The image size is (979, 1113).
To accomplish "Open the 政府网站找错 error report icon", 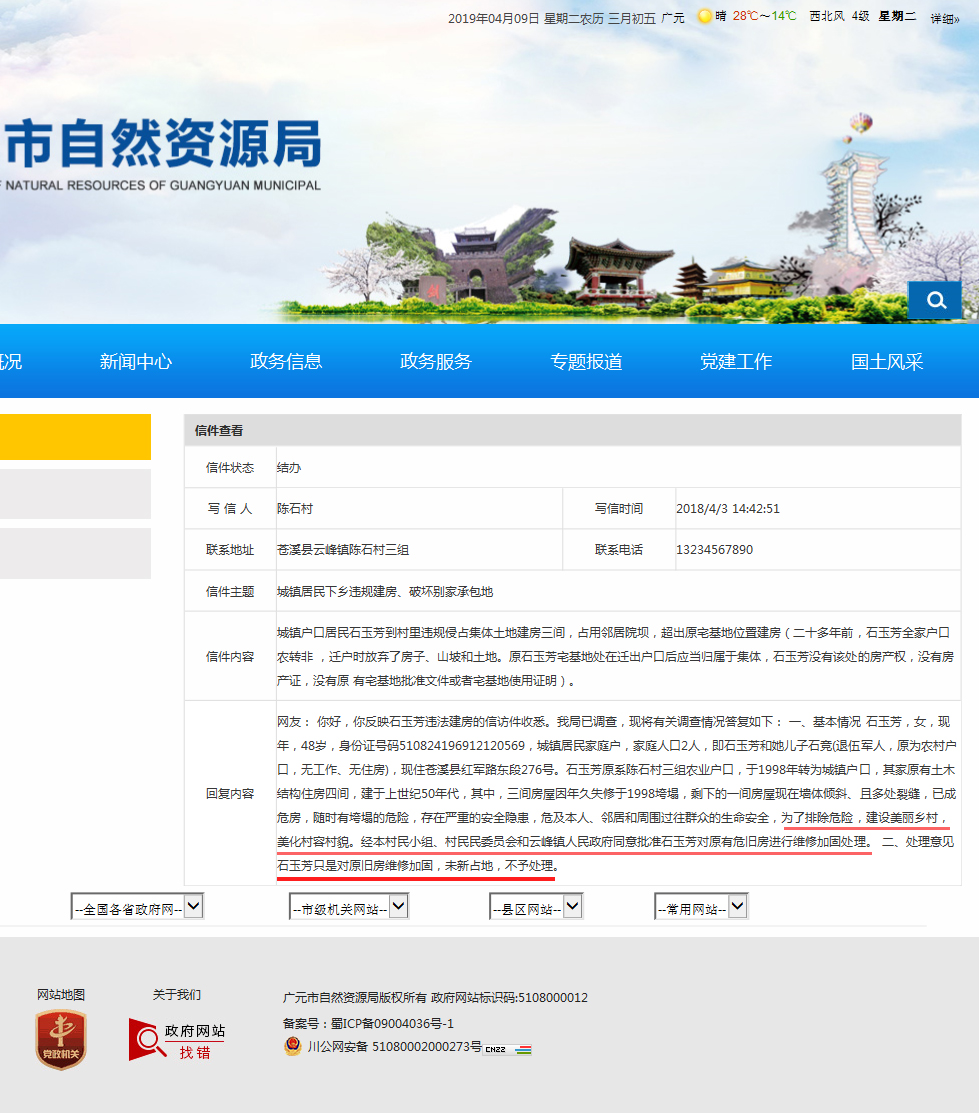I will 177,1040.
